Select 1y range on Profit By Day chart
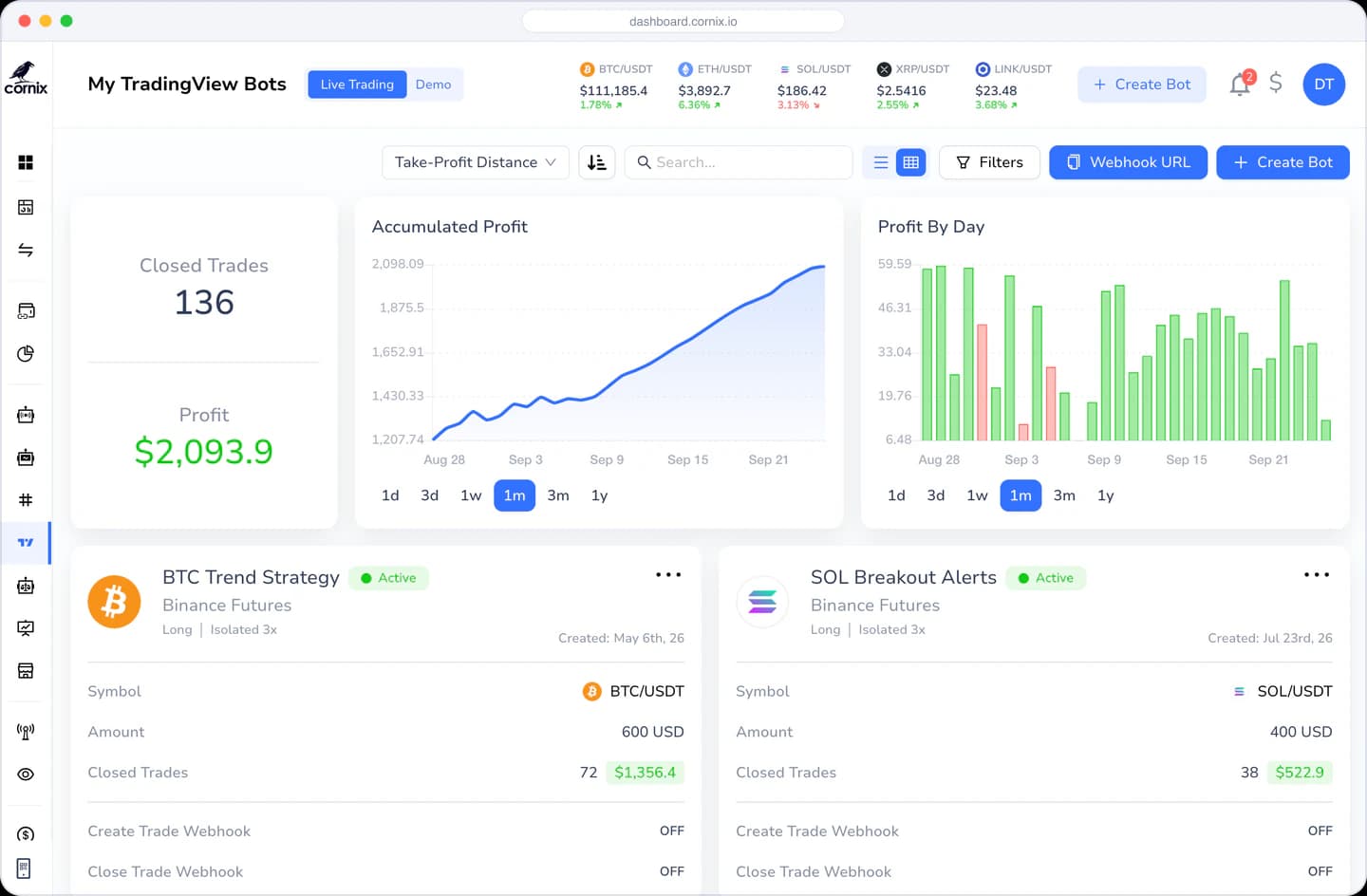The width and height of the screenshot is (1367, 896). pyautogui.click(x=1106, y=495)
